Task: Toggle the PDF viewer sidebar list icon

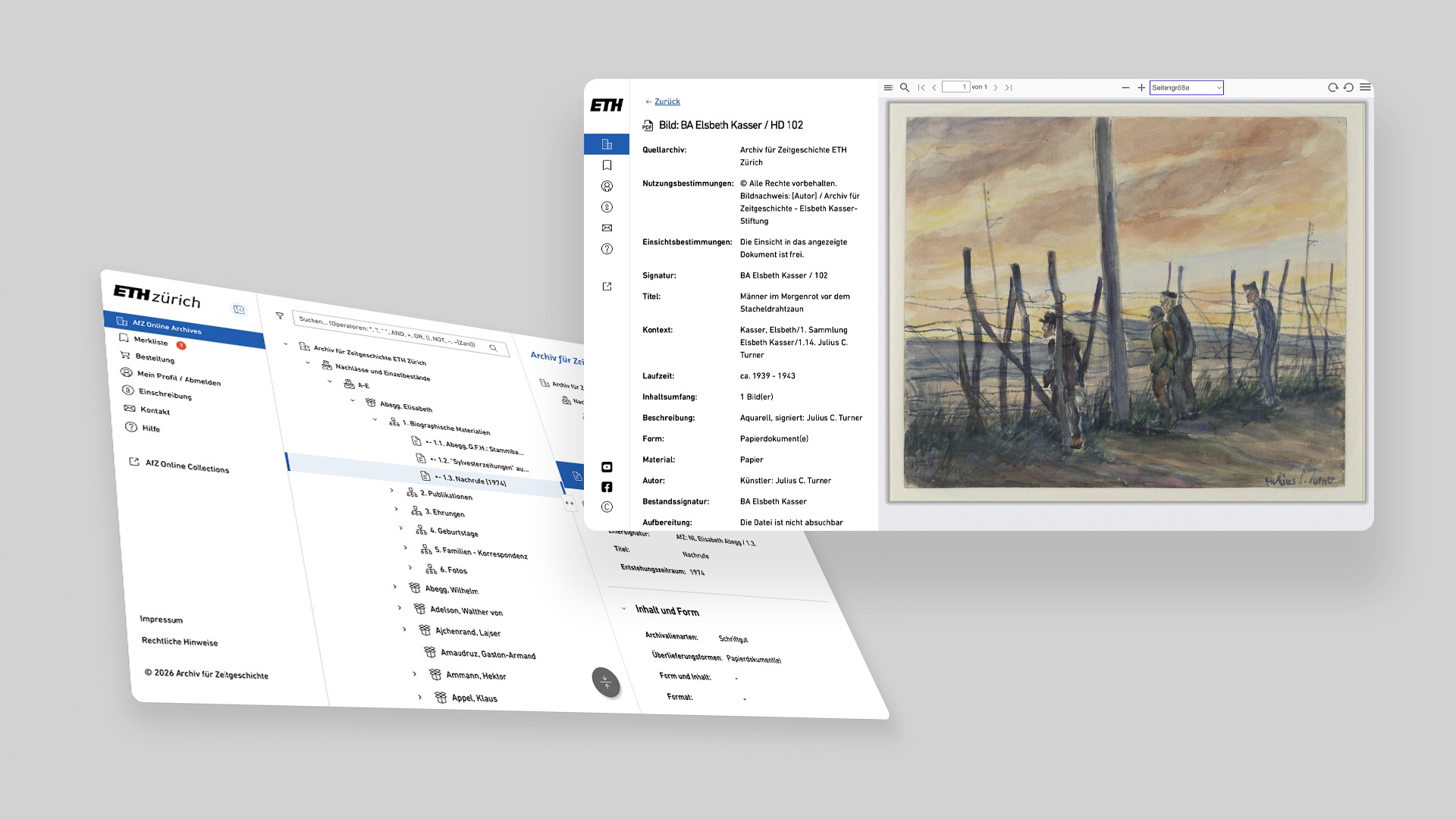Action: [888, 88]
